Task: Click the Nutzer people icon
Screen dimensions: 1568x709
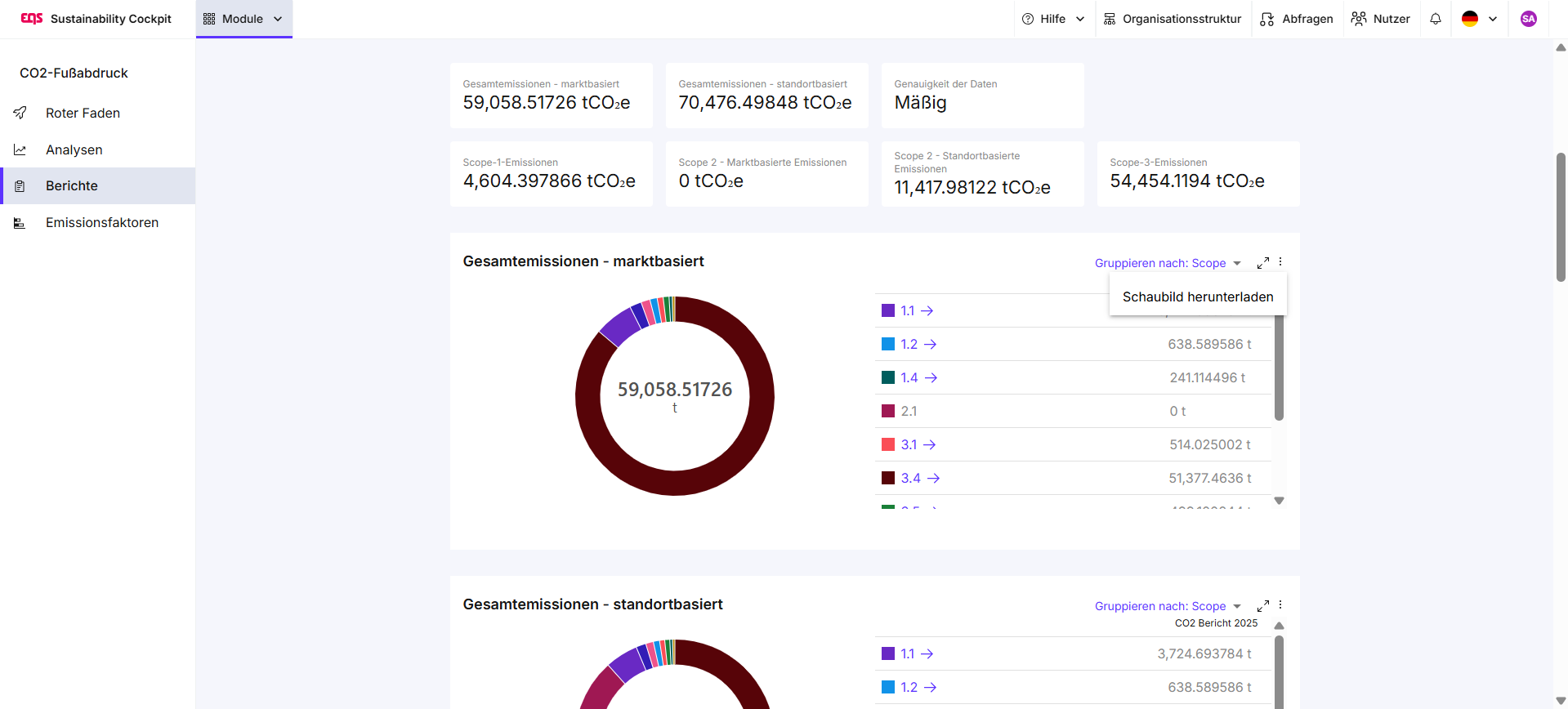Action: (1359, 19)
